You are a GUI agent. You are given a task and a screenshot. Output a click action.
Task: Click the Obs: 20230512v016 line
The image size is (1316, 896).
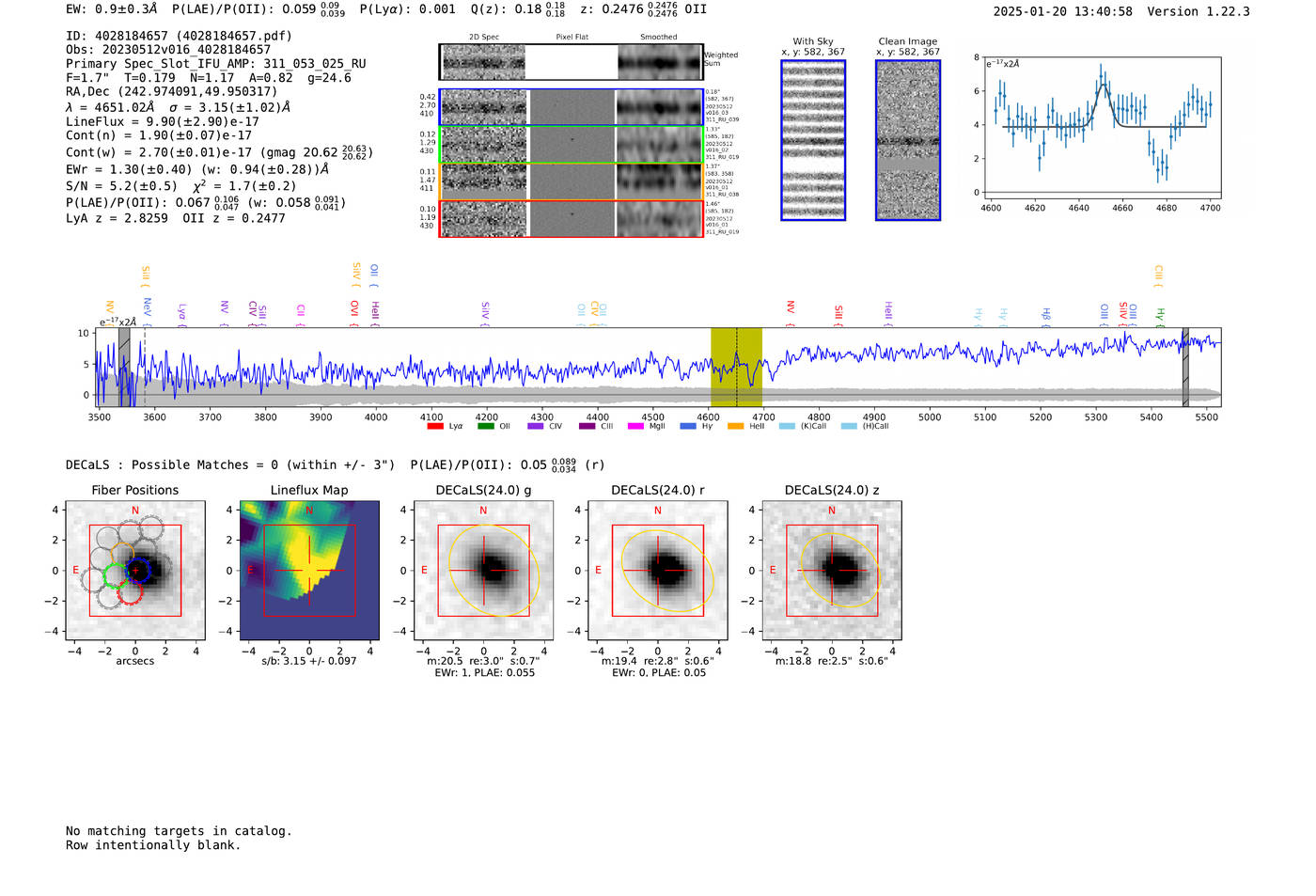click(168, 50)
